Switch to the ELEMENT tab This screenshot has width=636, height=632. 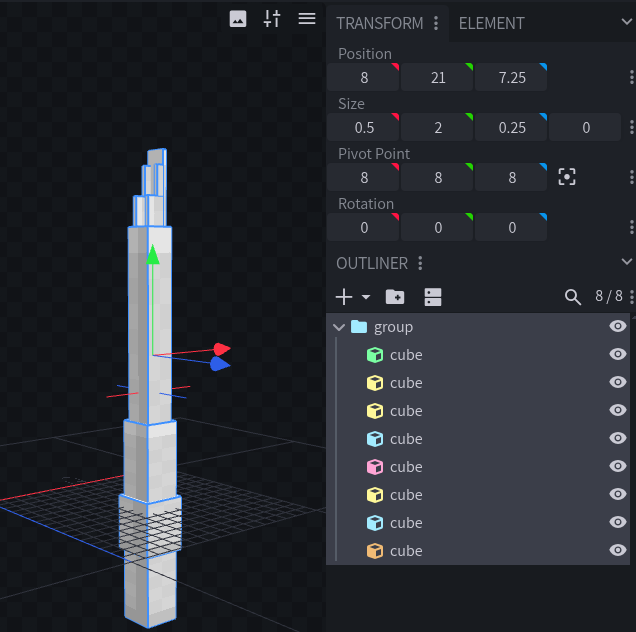(492, 23)
